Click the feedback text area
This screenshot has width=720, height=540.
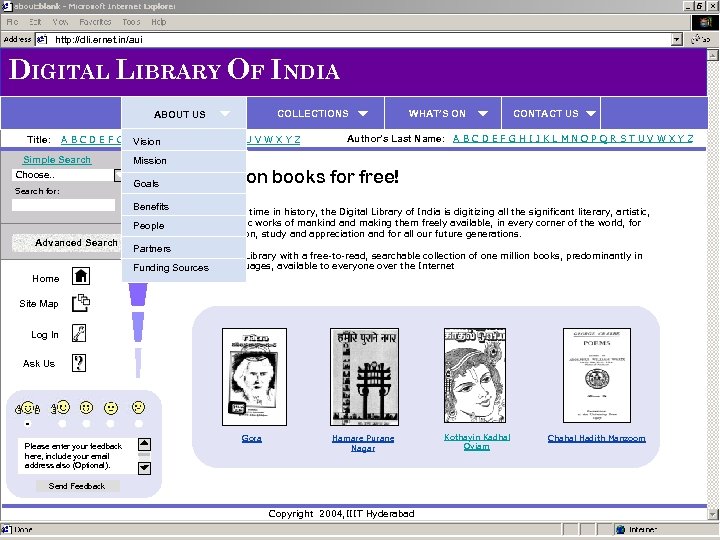coord(77,456)
